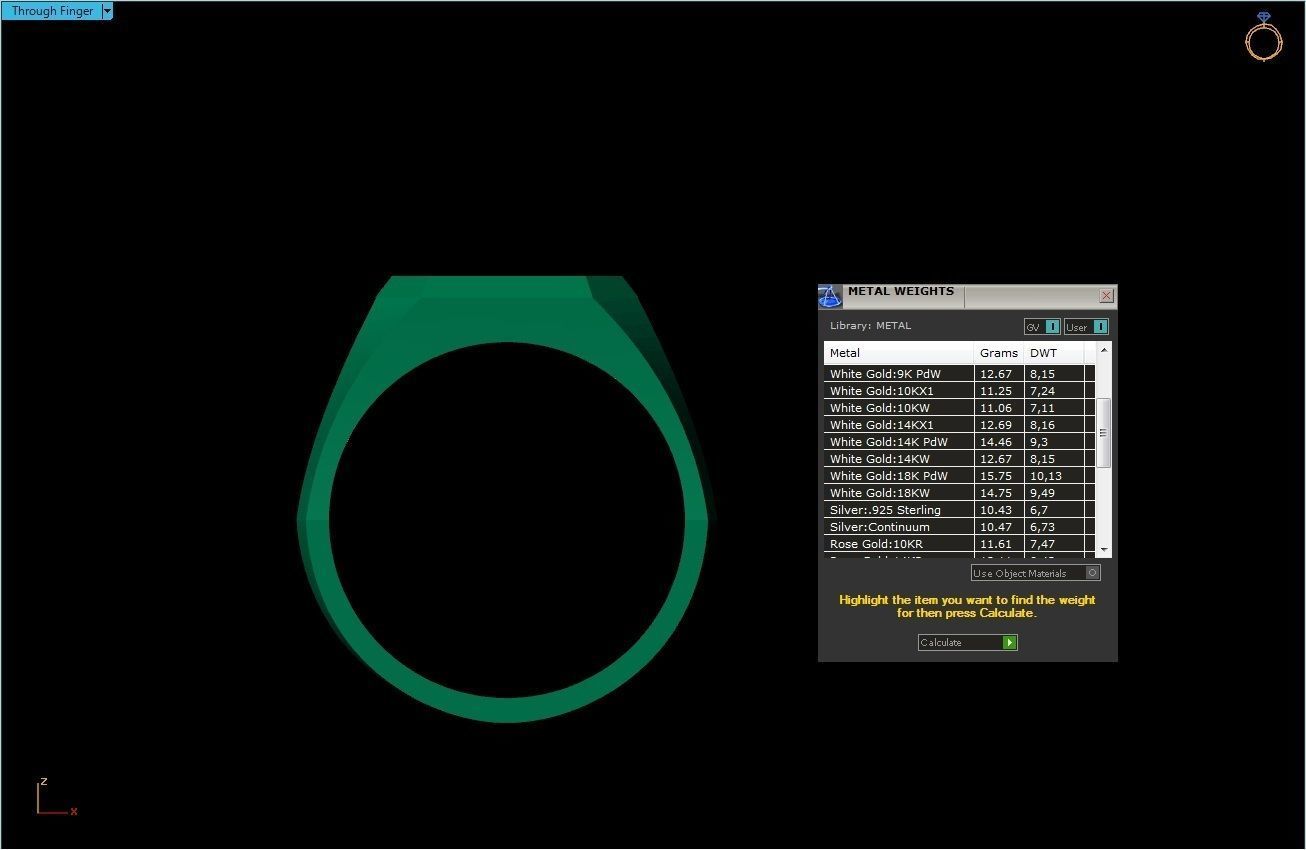Sort by the Grams column header

click(x=999, y=353)
